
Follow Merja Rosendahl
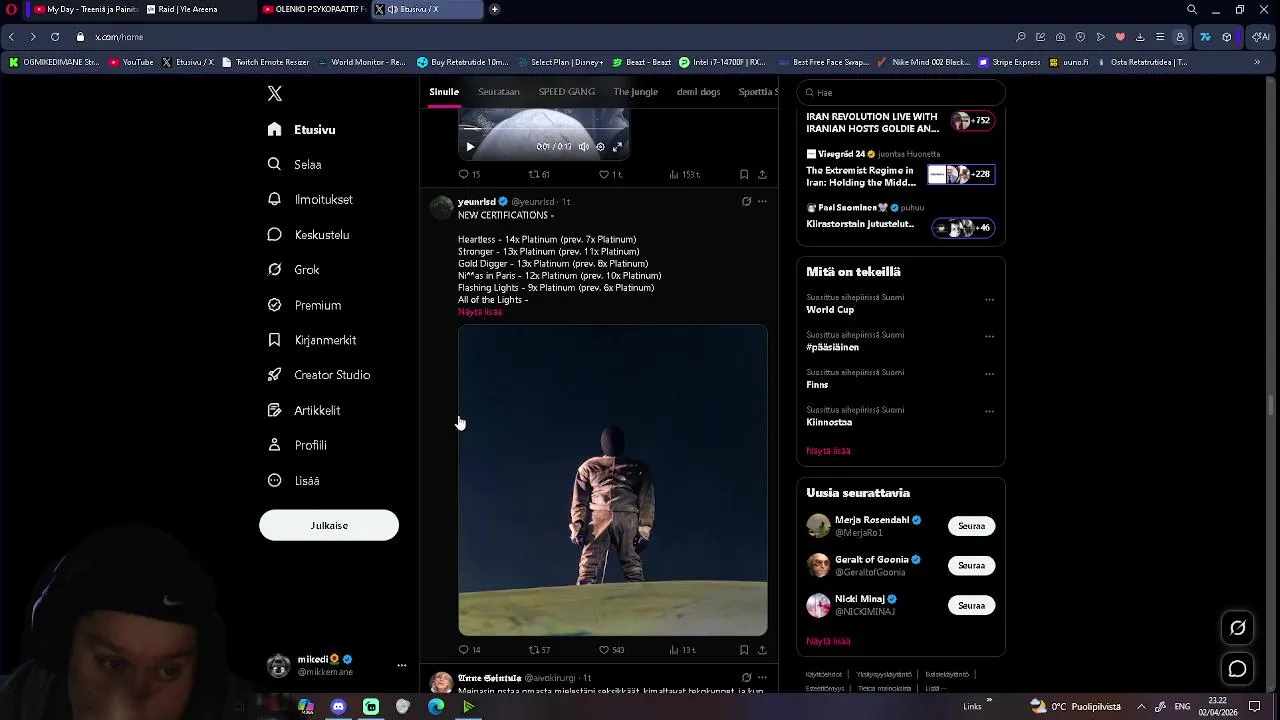tap(971, 526)
